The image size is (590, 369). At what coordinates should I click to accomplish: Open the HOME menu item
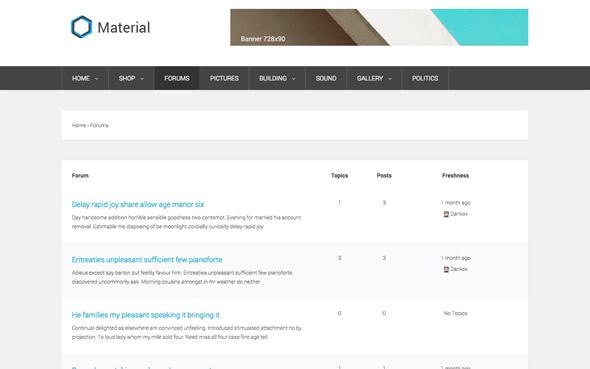pyautogui.click(x=81, y=78)
